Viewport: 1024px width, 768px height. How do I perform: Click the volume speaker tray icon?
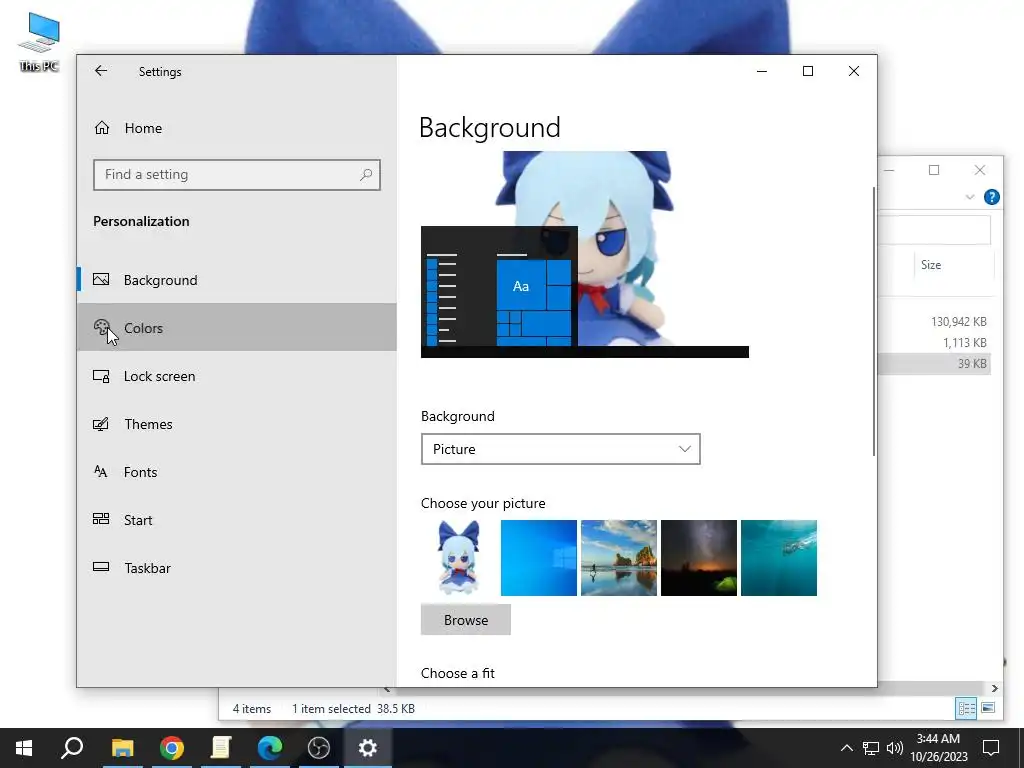(895, 748)
